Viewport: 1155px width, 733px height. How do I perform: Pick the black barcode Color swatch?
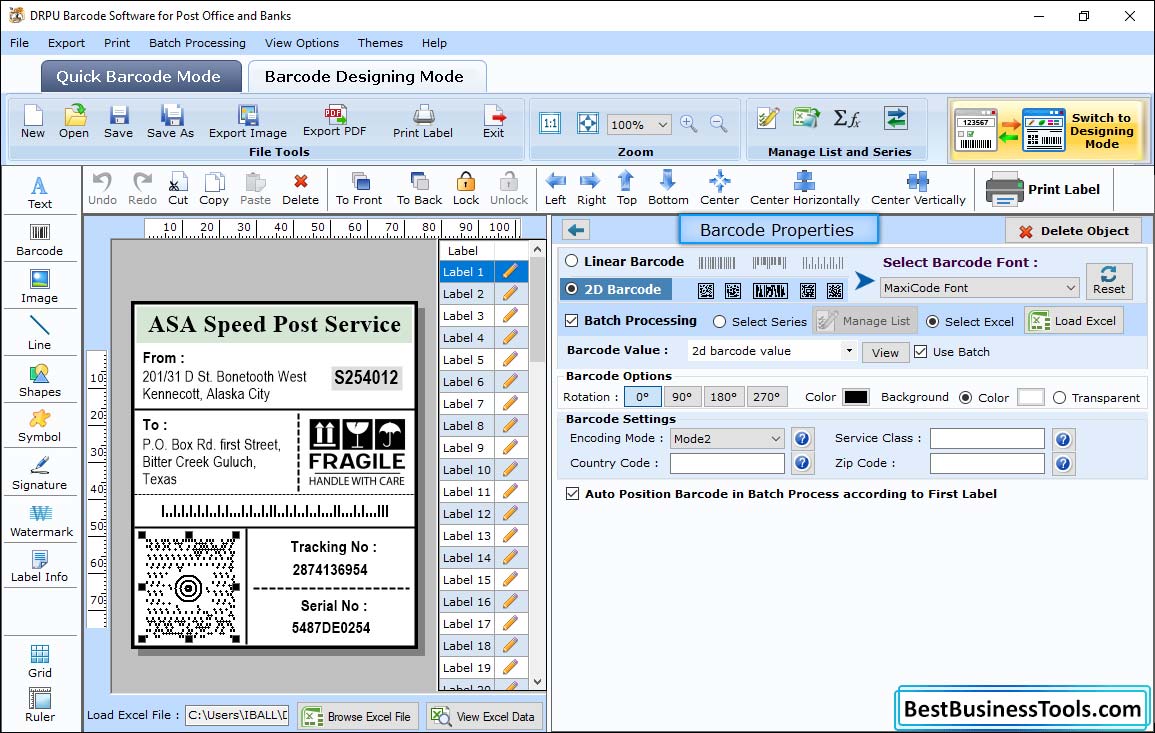855,397
